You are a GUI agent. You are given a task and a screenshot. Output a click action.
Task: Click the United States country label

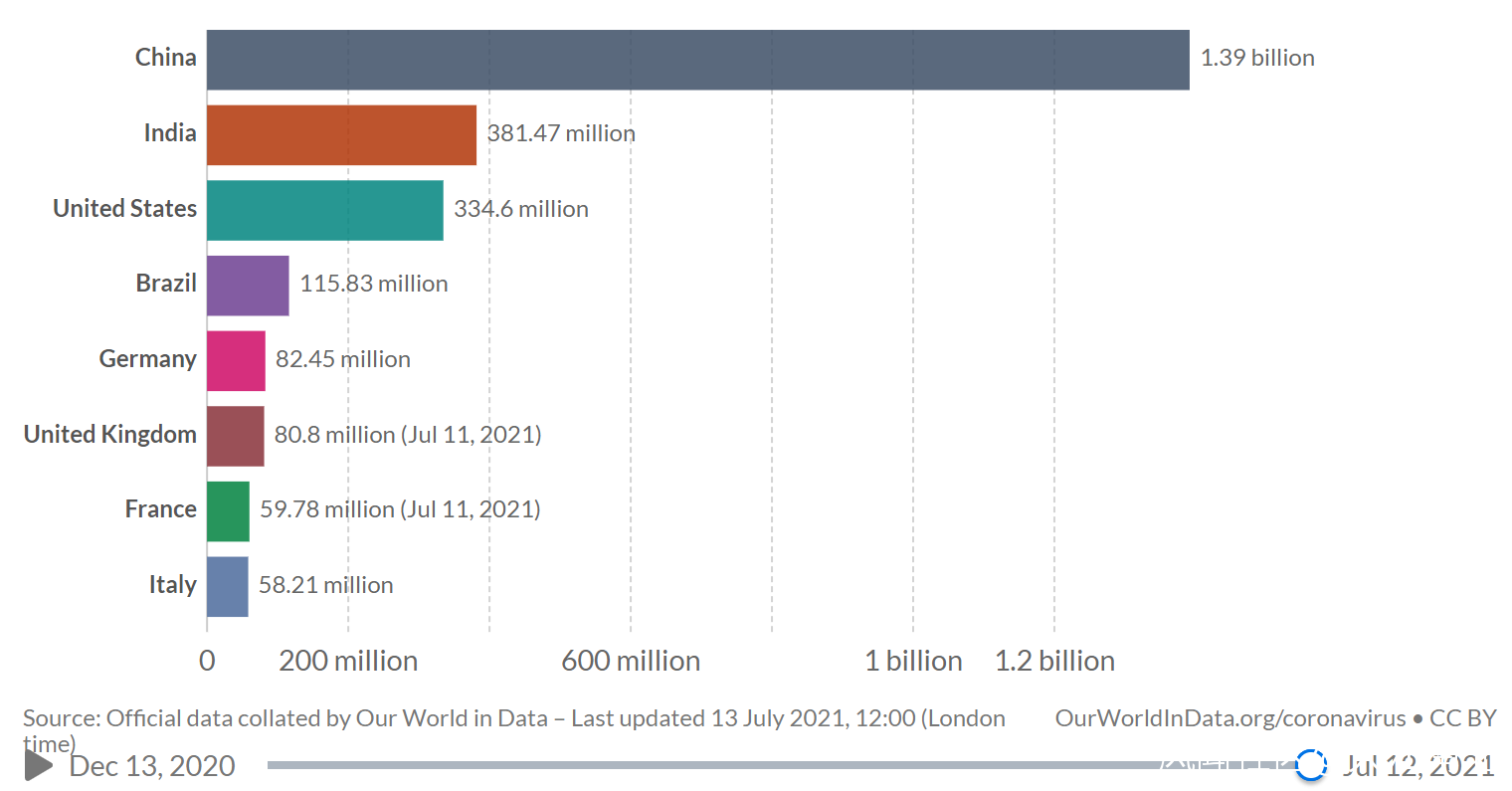[x=125, y=208]
